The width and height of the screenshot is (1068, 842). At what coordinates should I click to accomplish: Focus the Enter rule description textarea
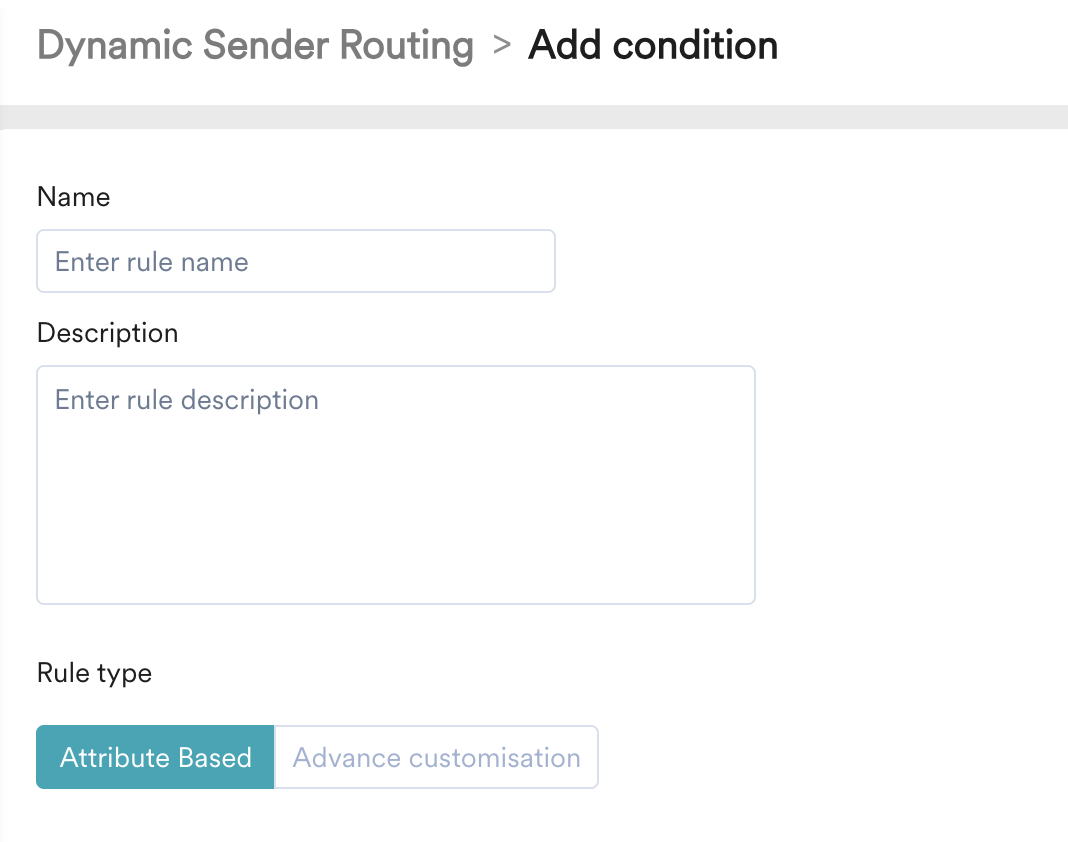click(x=396, y=485)
